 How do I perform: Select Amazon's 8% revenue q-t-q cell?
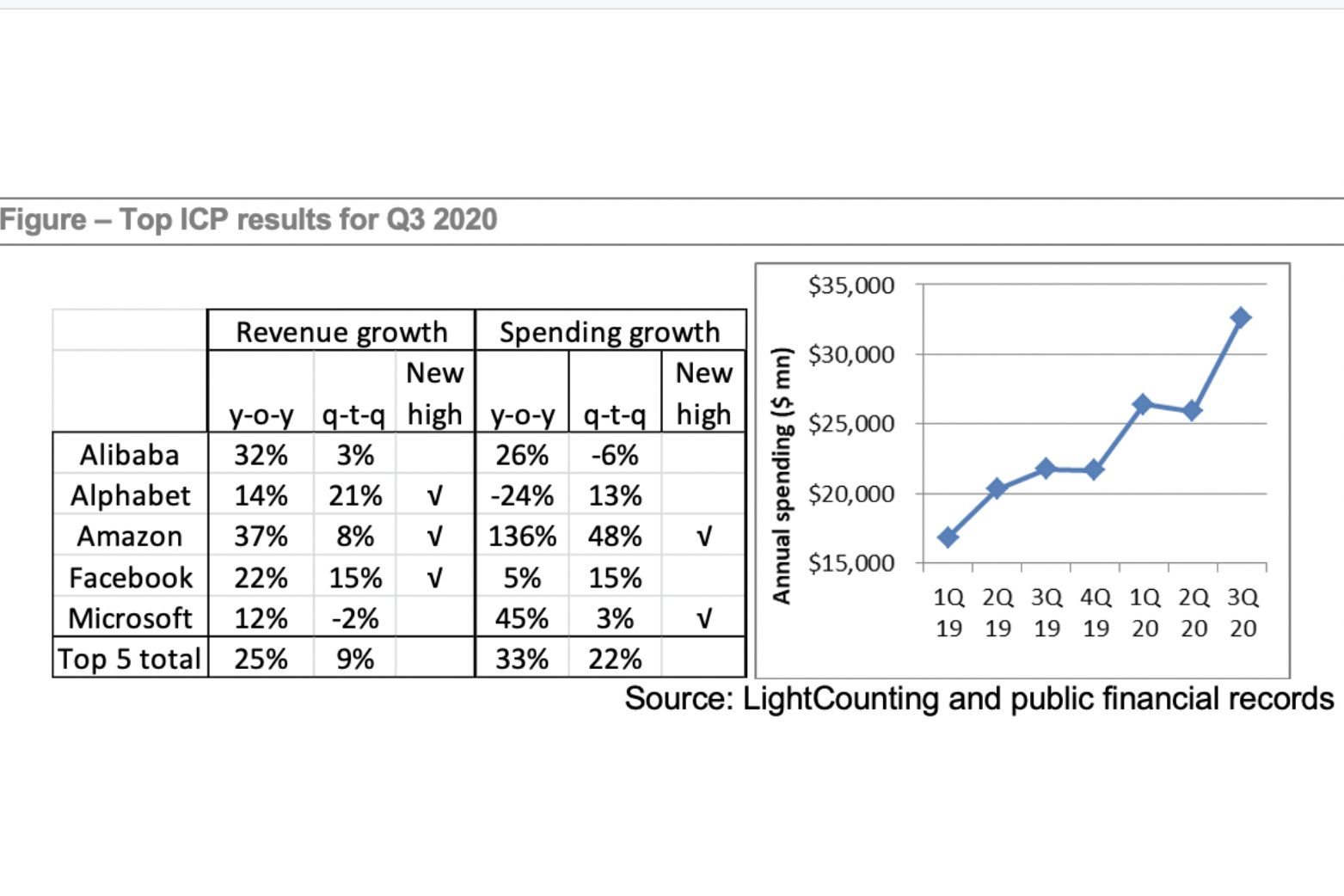pos(355,536)
